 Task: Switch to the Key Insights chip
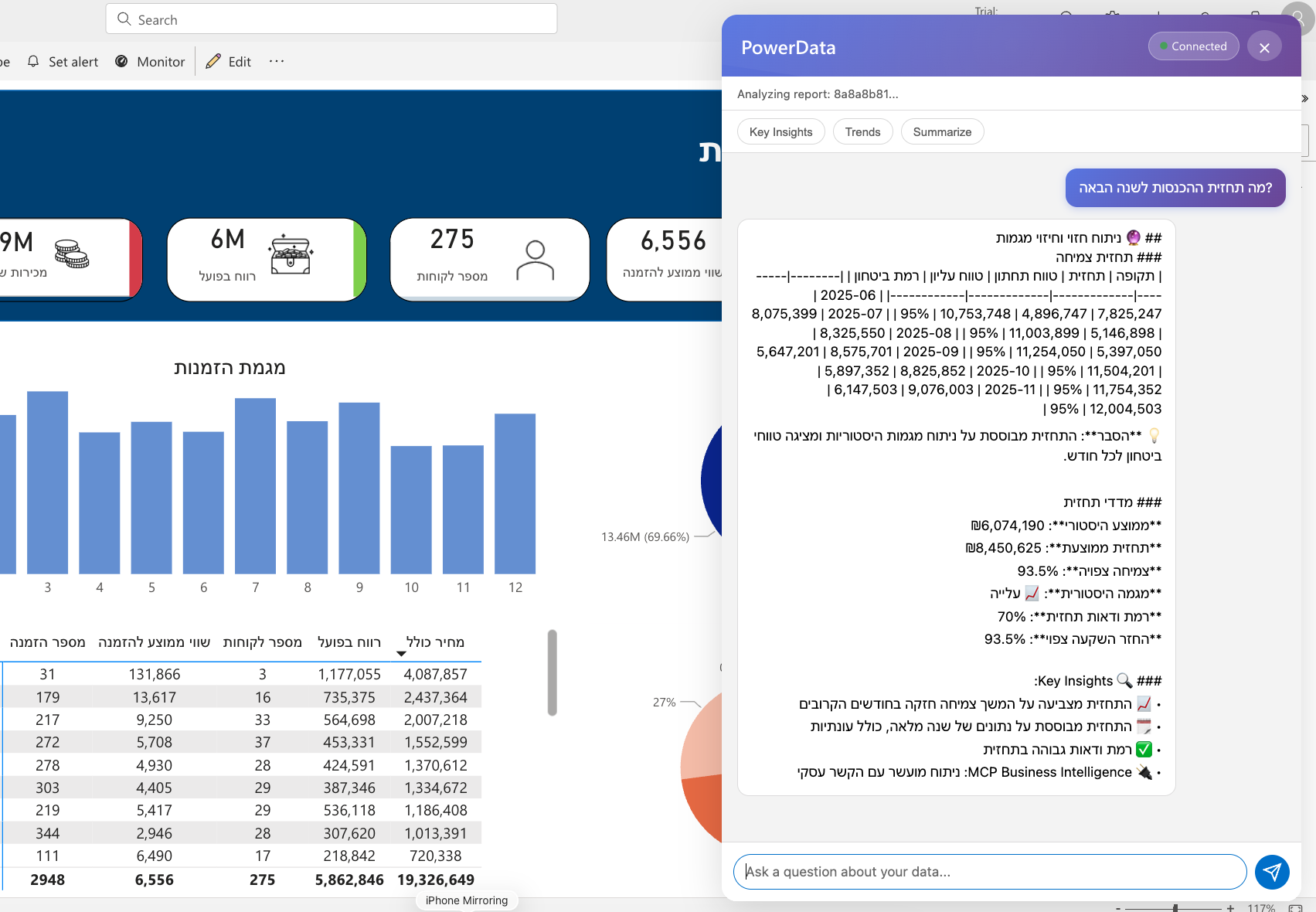[x=780, y=131]
